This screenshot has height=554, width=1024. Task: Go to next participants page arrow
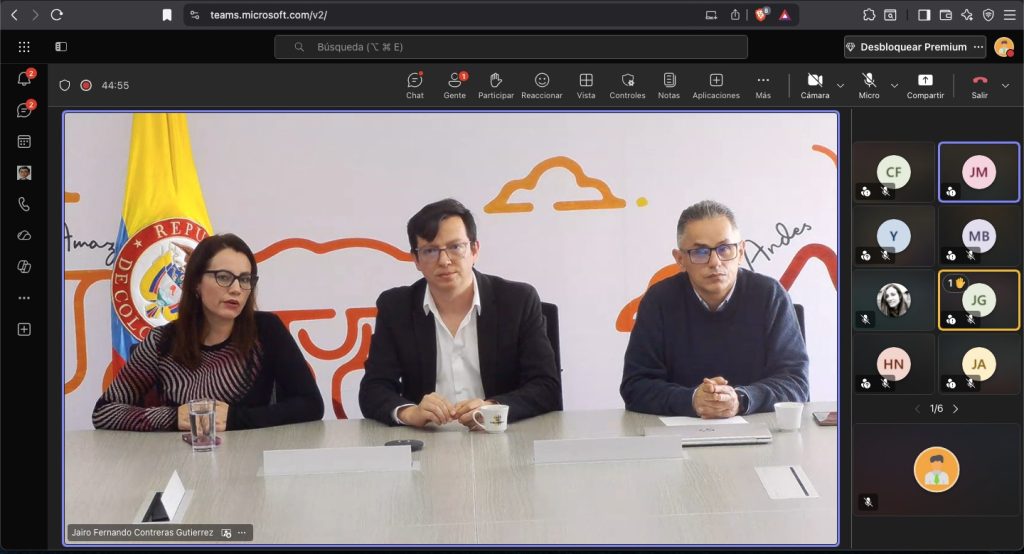tap(955, 409)
